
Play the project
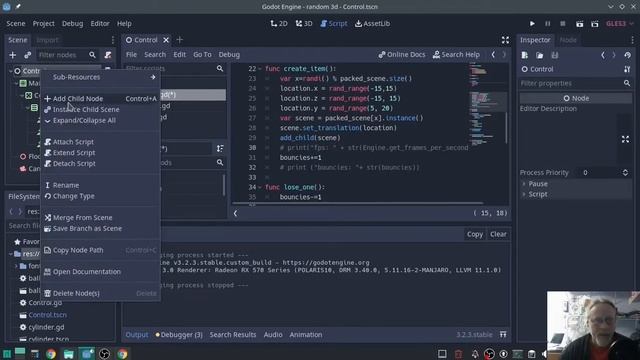point(532,24)
